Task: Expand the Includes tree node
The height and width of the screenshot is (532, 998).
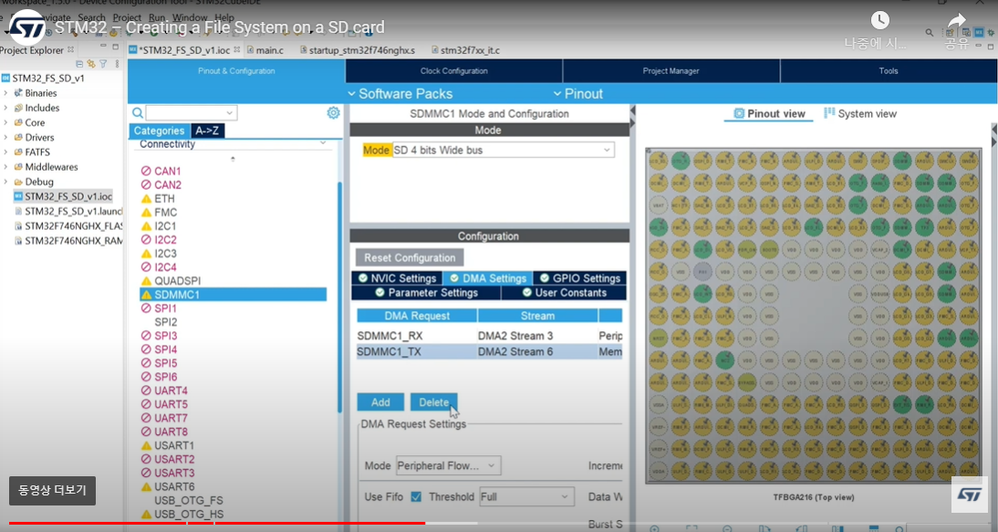Action: [6, 108]
